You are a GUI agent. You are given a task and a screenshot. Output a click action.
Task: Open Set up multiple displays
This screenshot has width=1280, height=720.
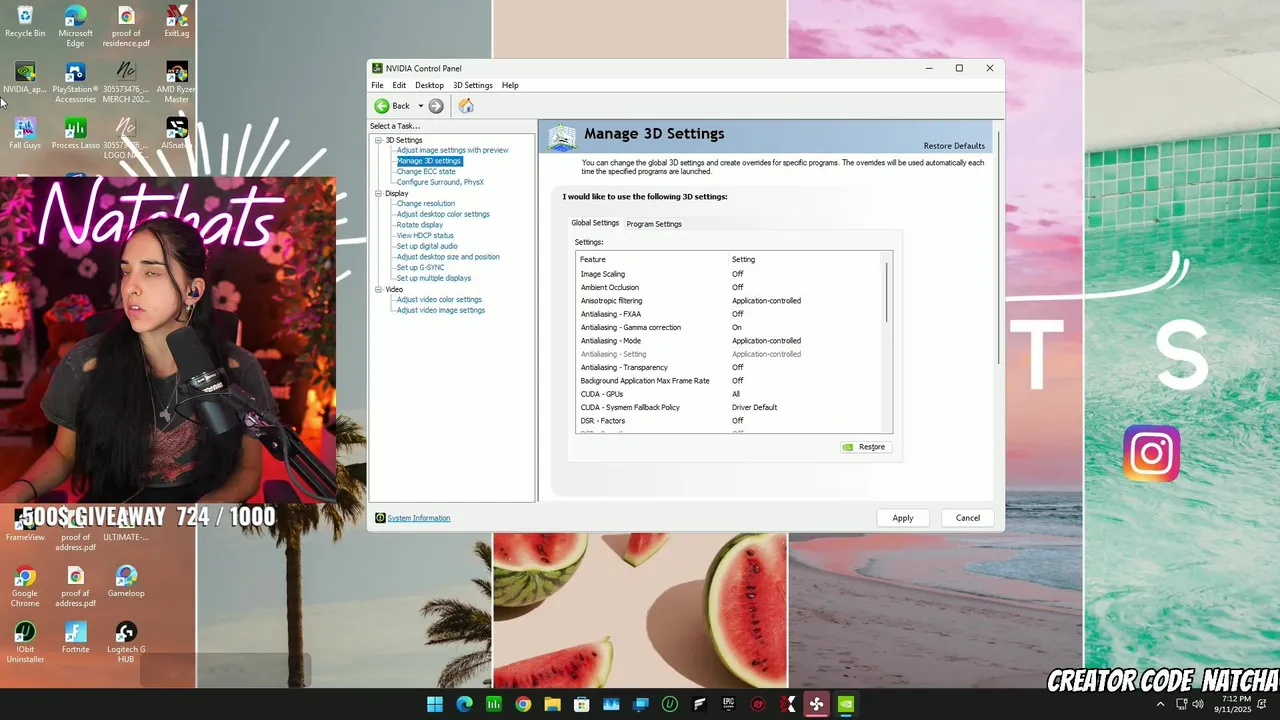pyautogui.click(x=433, y=278)
